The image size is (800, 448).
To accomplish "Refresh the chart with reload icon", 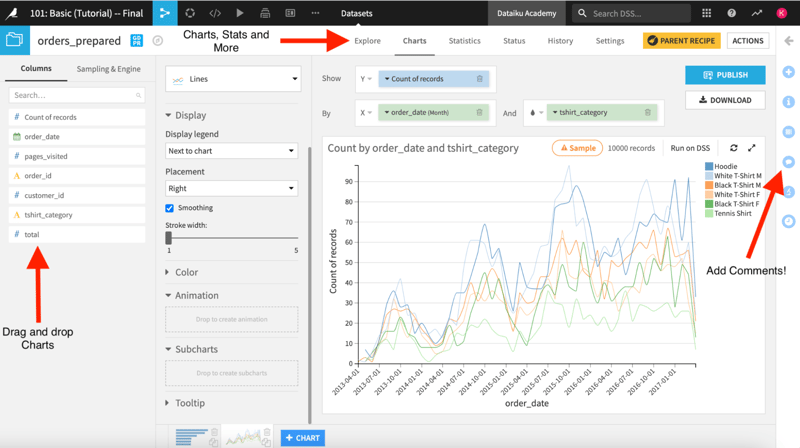I will coord(734,148).
